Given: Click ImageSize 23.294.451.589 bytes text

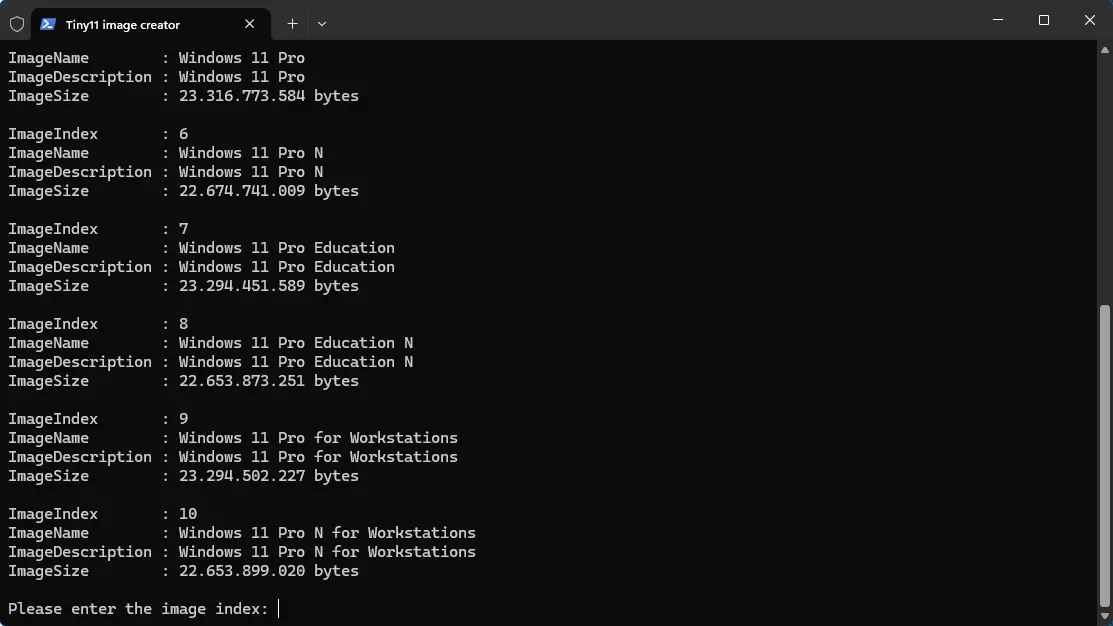Looking at the screenshot, I should coord(268,286).
